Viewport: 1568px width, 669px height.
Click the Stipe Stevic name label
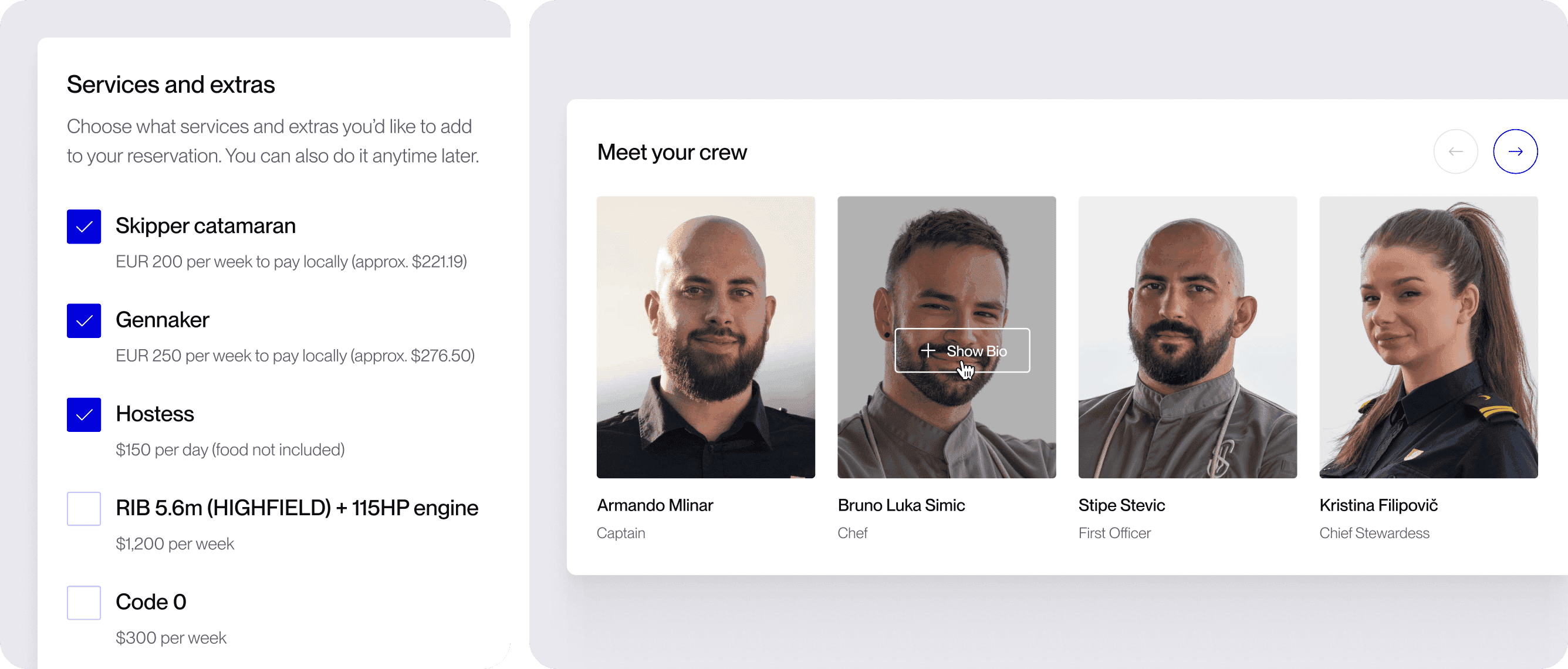click(1121, 505)
